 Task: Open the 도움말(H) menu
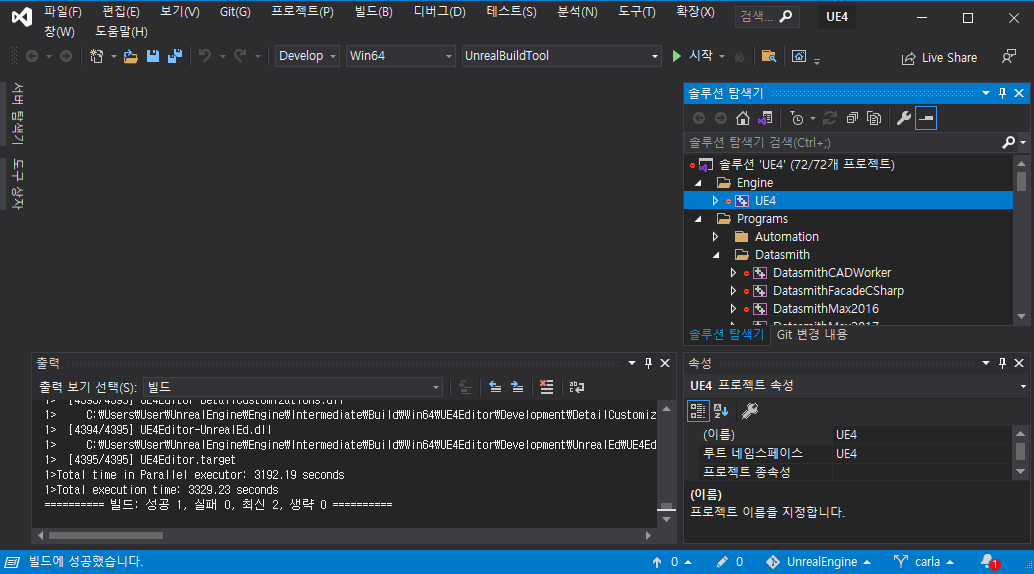[x=121, y=32]
